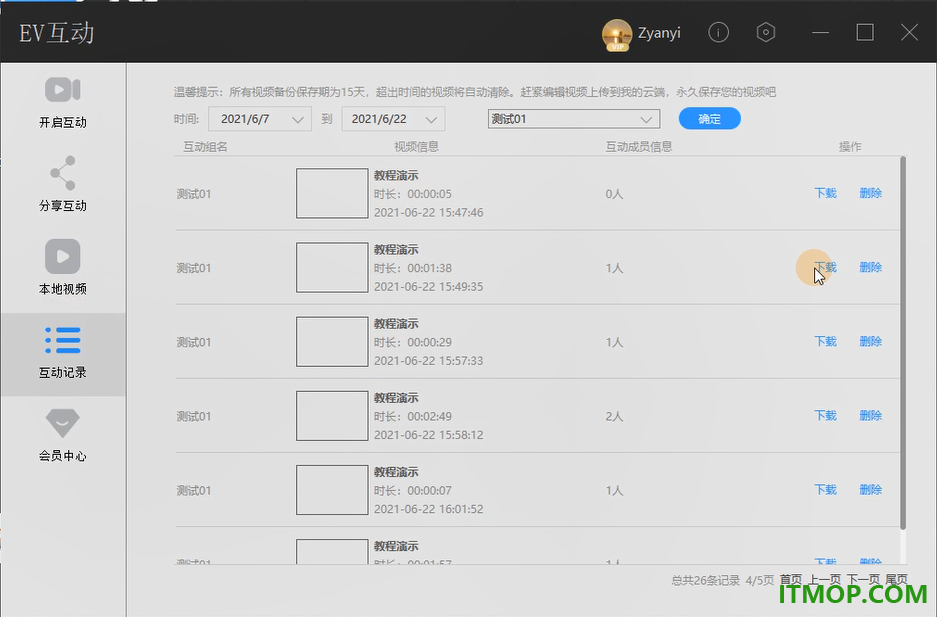Maximize the EV互动 window

865,32
